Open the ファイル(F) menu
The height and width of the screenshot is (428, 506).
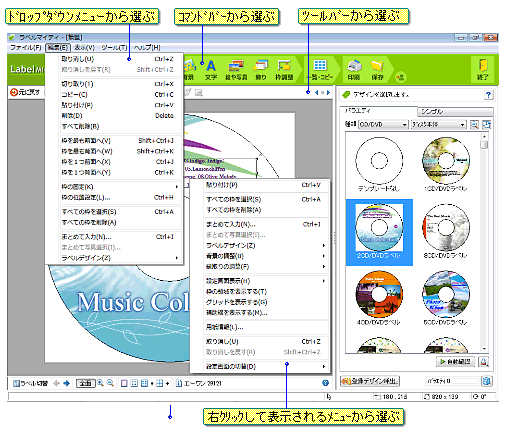26,48
